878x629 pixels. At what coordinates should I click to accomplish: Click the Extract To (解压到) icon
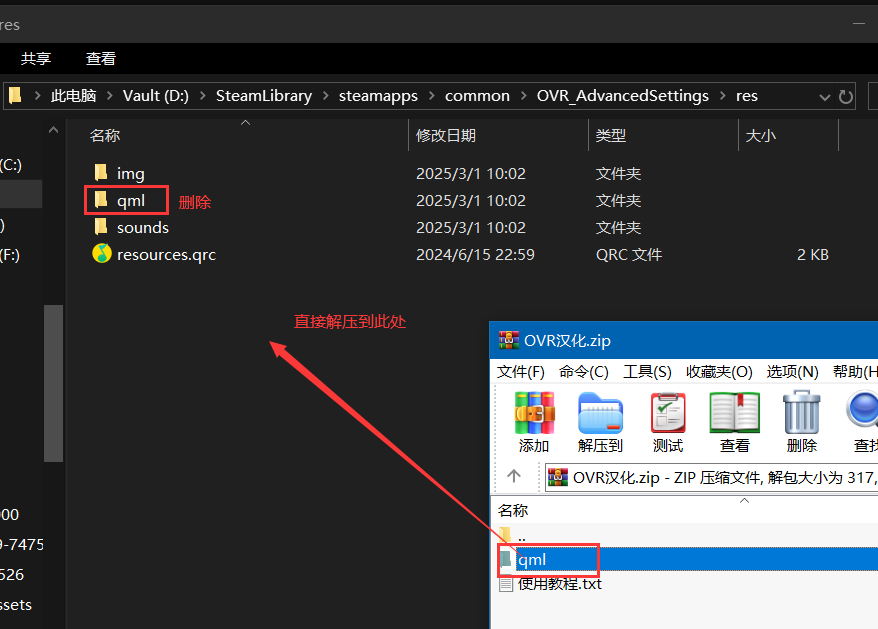[600, 422]
